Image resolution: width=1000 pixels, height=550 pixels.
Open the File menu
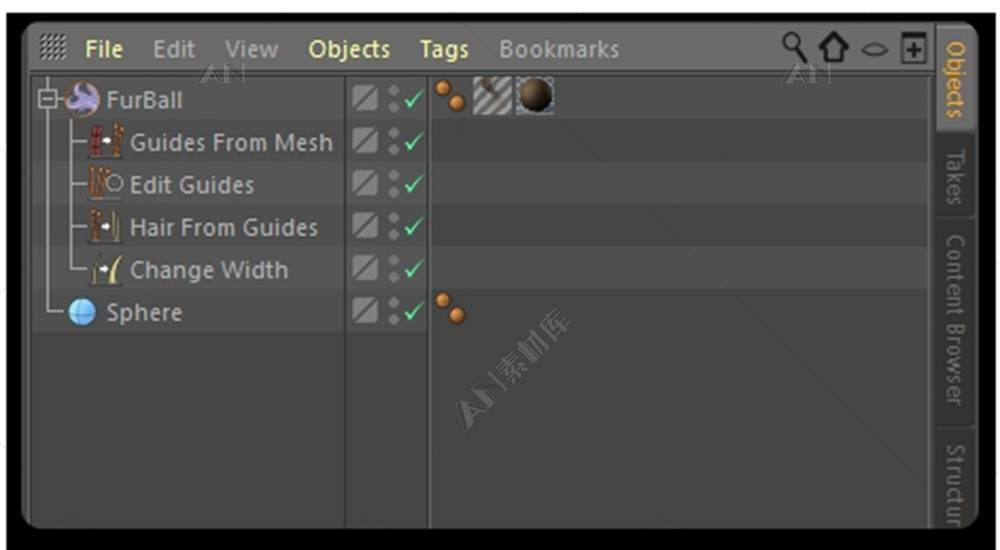104,48
